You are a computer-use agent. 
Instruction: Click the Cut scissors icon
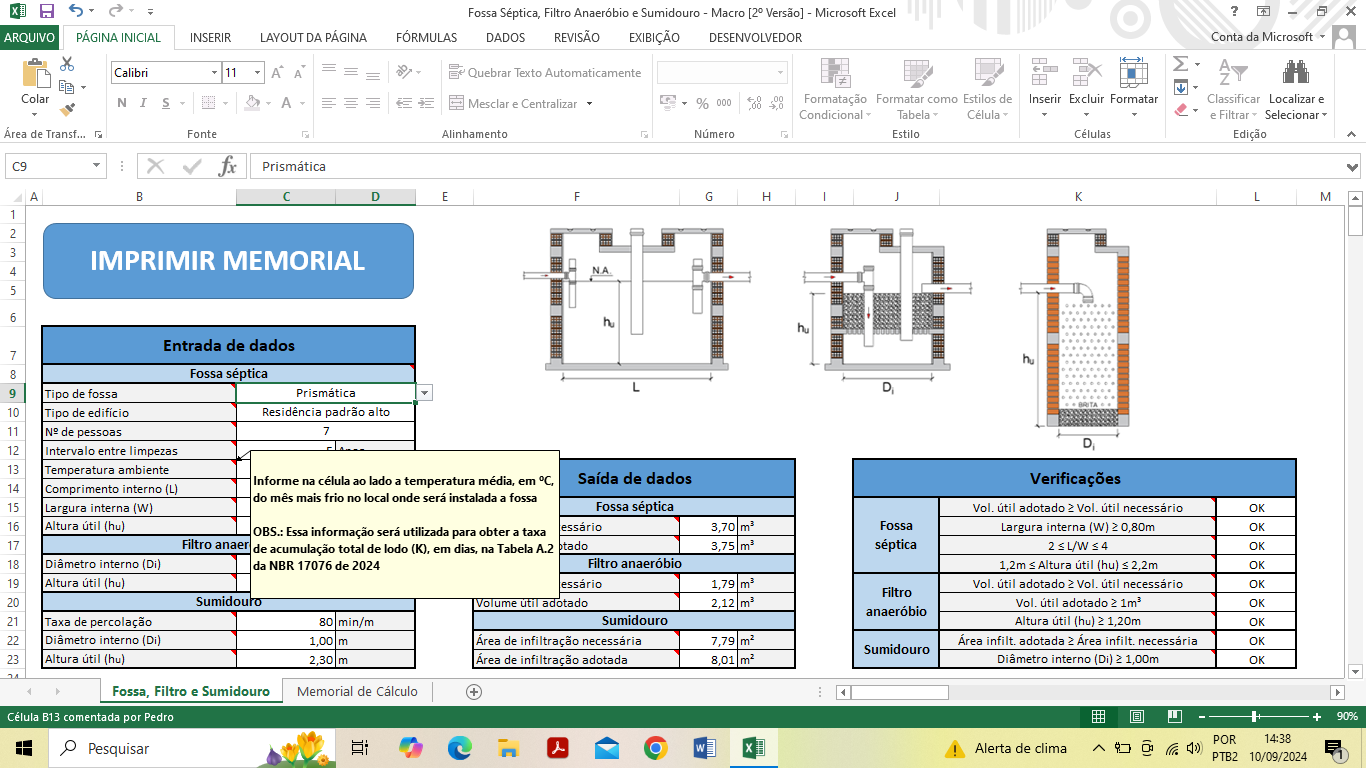click(x=67, y=64)
